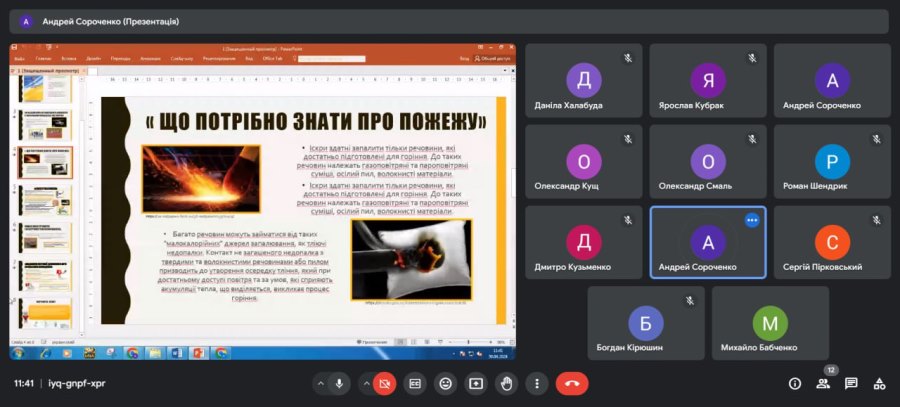Raise your hand
The width and height of the screenshot is (900, 407).
(507, 383)
